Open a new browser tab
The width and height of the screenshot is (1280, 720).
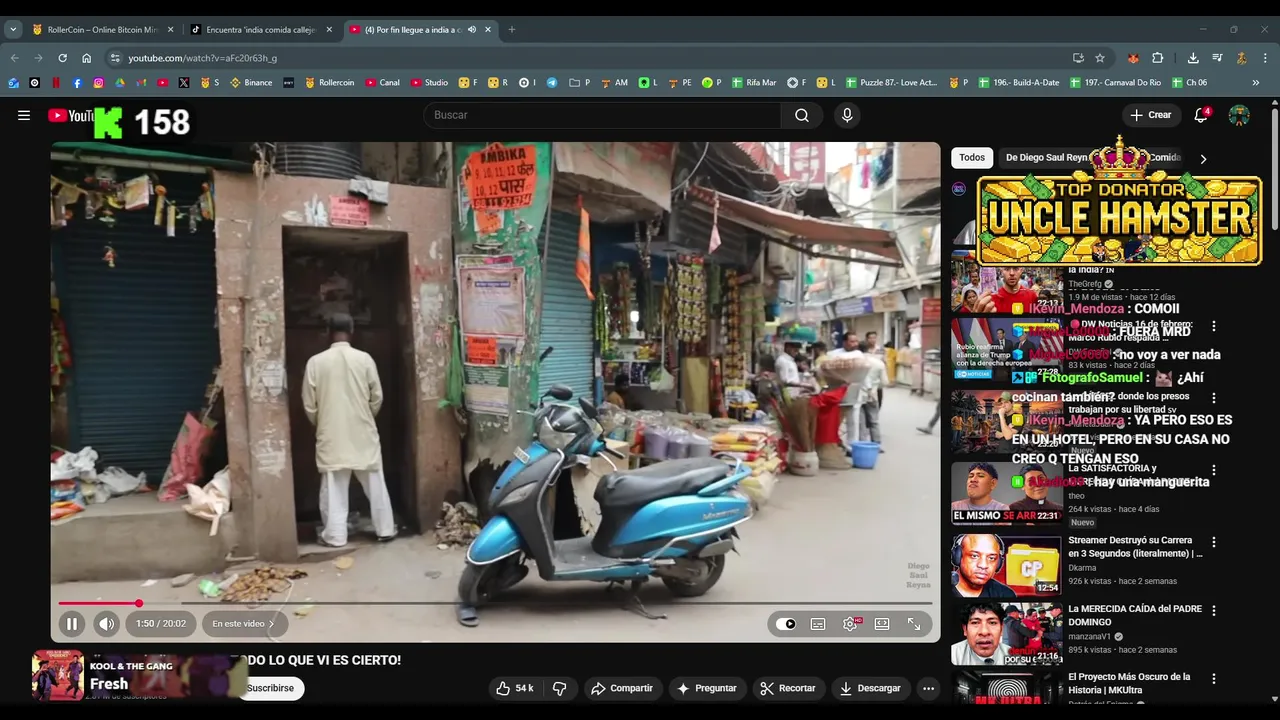point(511,30)
